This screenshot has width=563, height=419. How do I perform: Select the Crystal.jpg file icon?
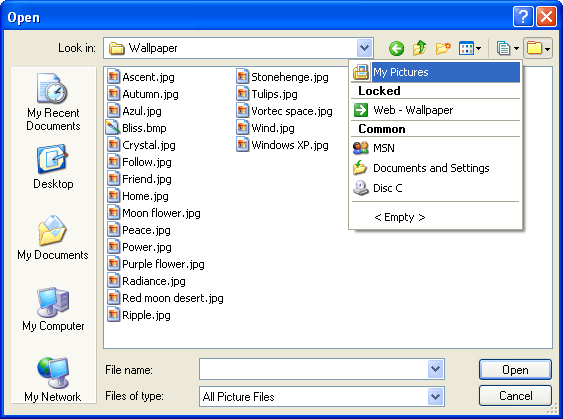pyautogui.click(x=113, y=145)
